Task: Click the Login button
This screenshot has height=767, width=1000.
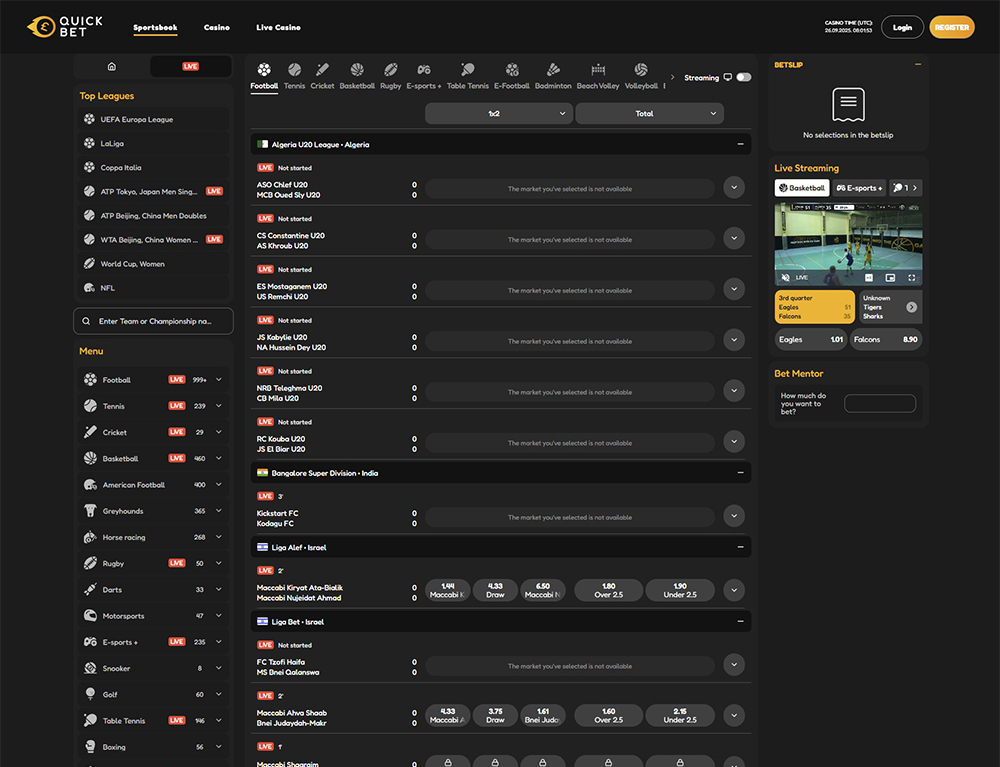Action: pos(902,28)
